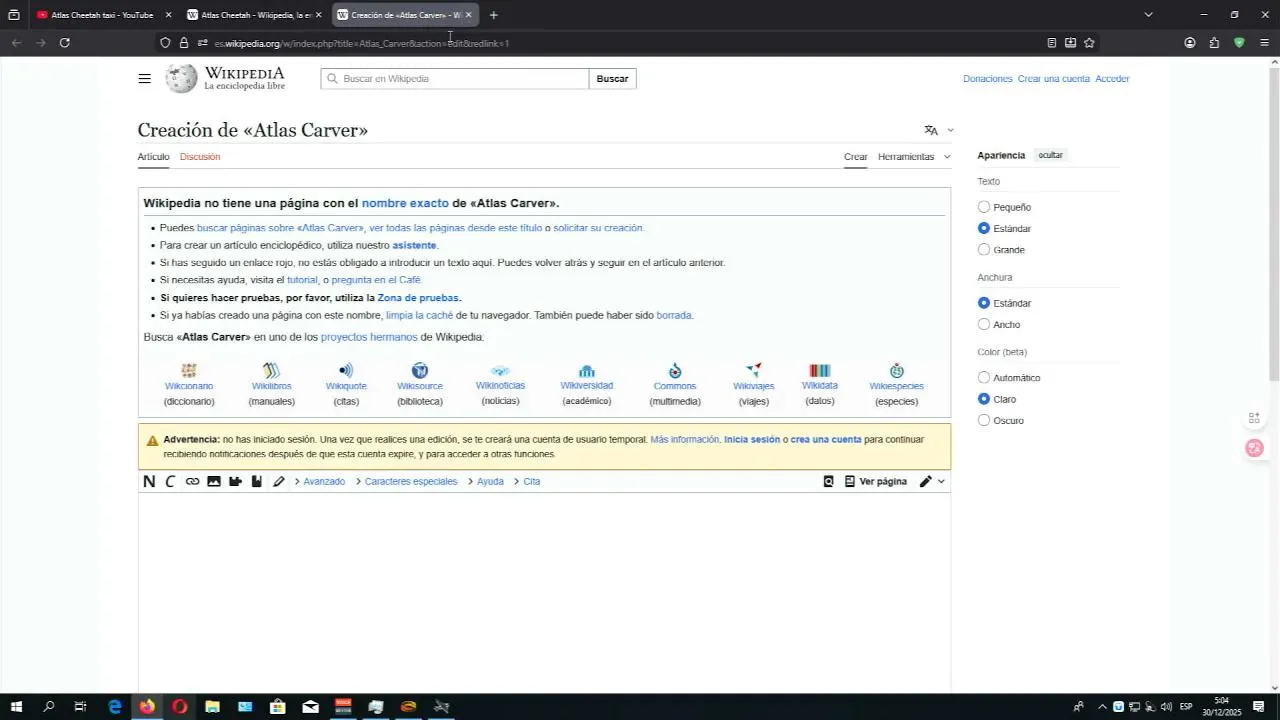This screenshot has width=1280, height=720.
Task: Expand the Cita toolbar section
Action: tap(526, 481)
